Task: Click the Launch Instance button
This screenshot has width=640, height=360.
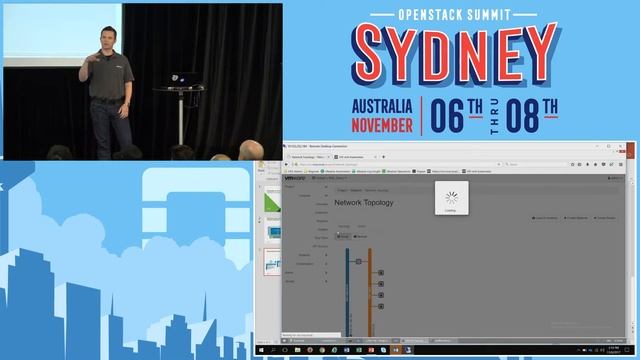Action: pos(544,218)
